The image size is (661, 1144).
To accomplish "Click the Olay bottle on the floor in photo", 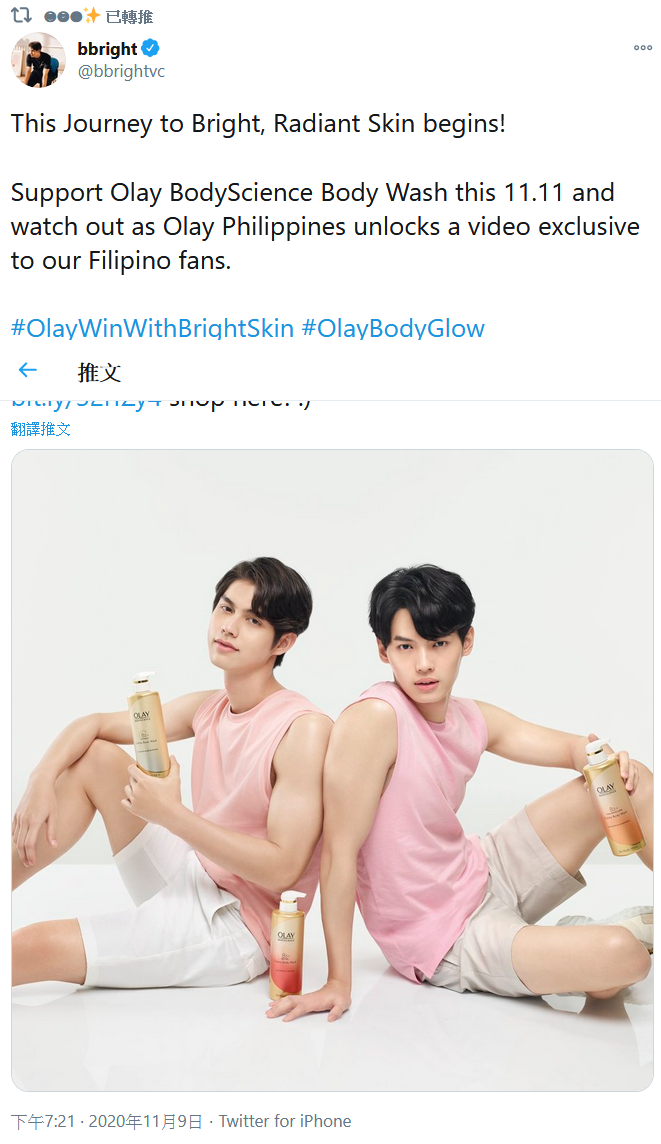I will (x=287, y=946).
